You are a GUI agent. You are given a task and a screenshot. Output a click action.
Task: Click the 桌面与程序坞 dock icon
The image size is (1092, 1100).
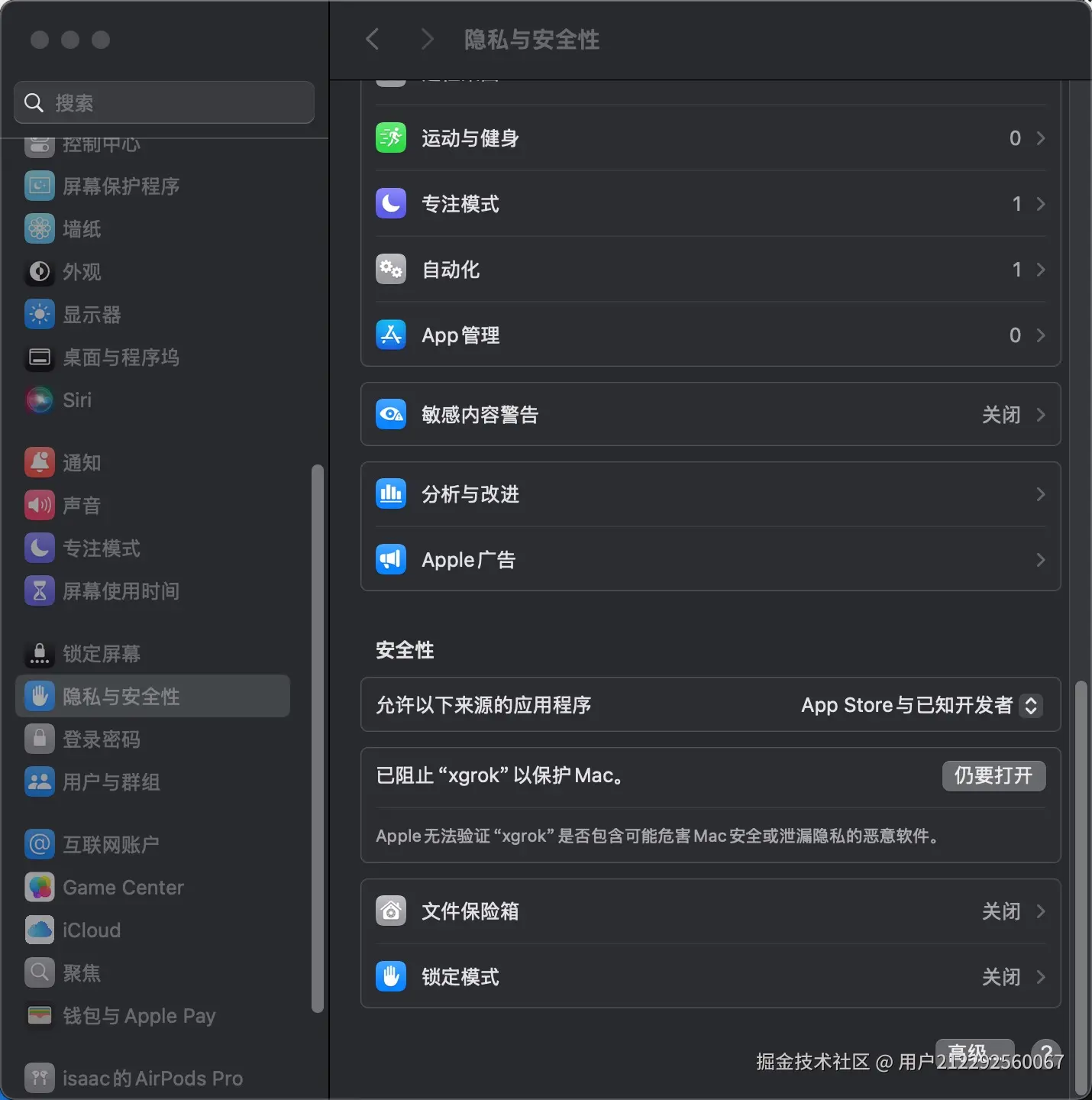[x=40, y=357]
